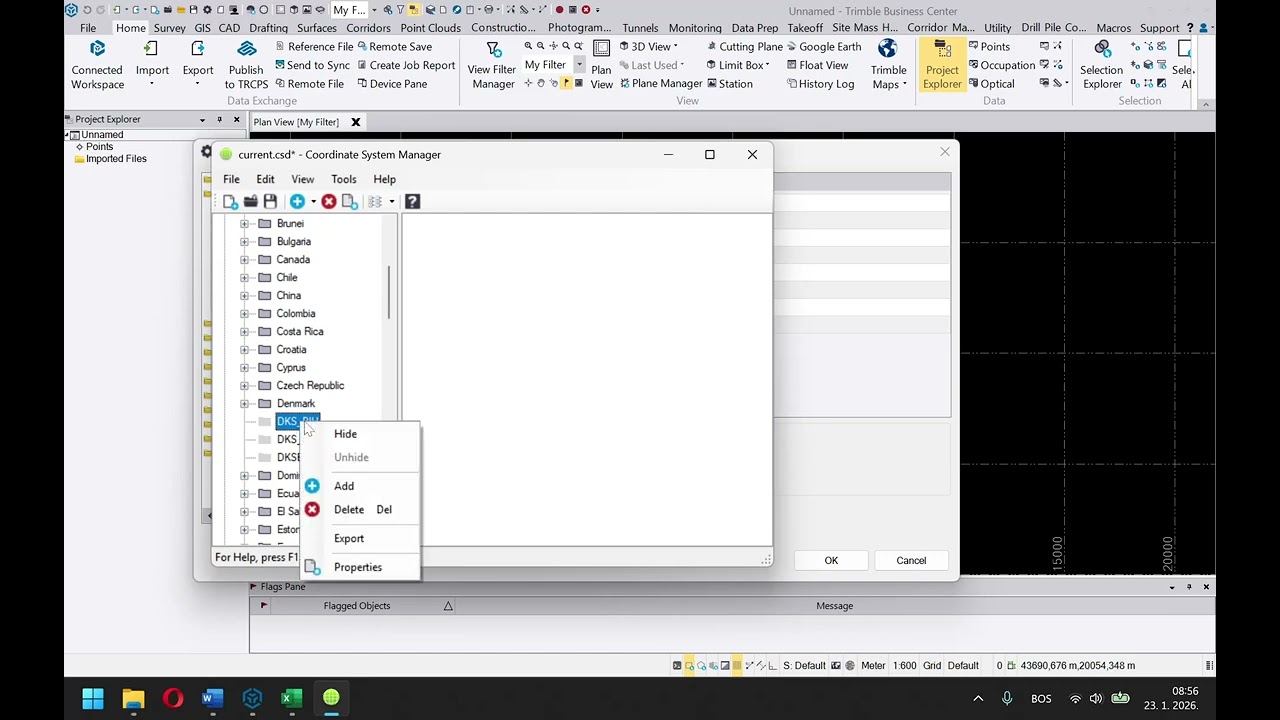Open Excel from the taskbar
Viewport: 1280px width, 720px height.
pyautogui.click(x=291, y=698)
